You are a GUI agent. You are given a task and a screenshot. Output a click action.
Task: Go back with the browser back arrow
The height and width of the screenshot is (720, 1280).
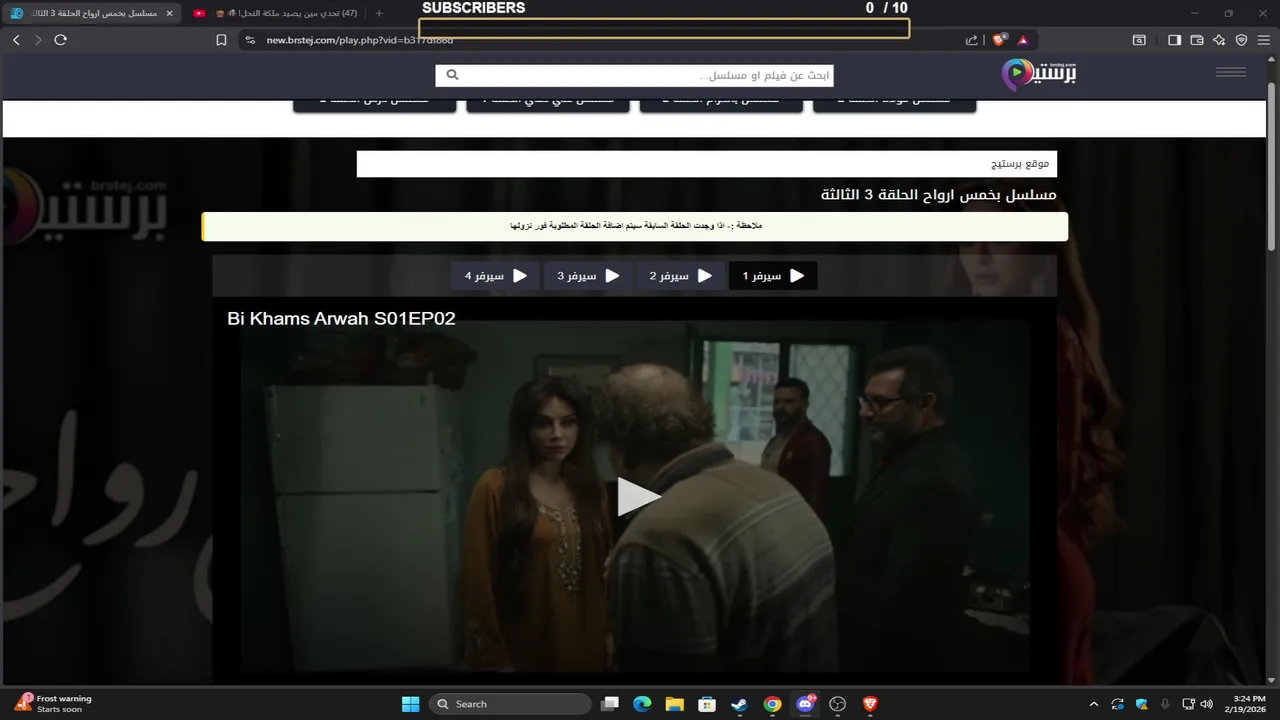click(x=16, y=40)
